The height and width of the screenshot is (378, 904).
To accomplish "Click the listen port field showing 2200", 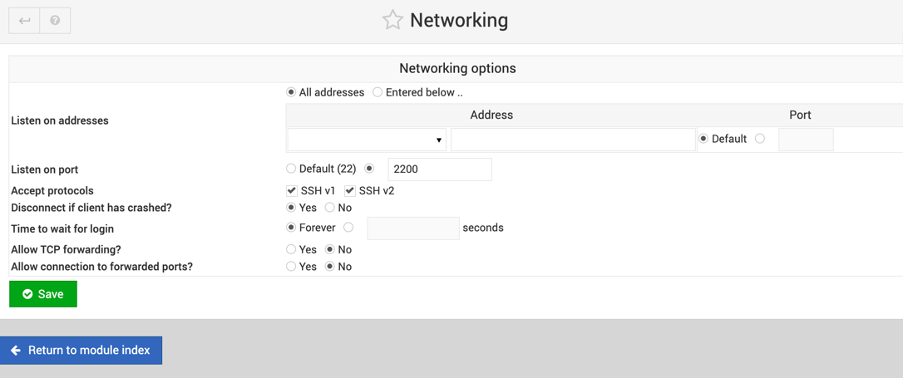I will [440, 169].
